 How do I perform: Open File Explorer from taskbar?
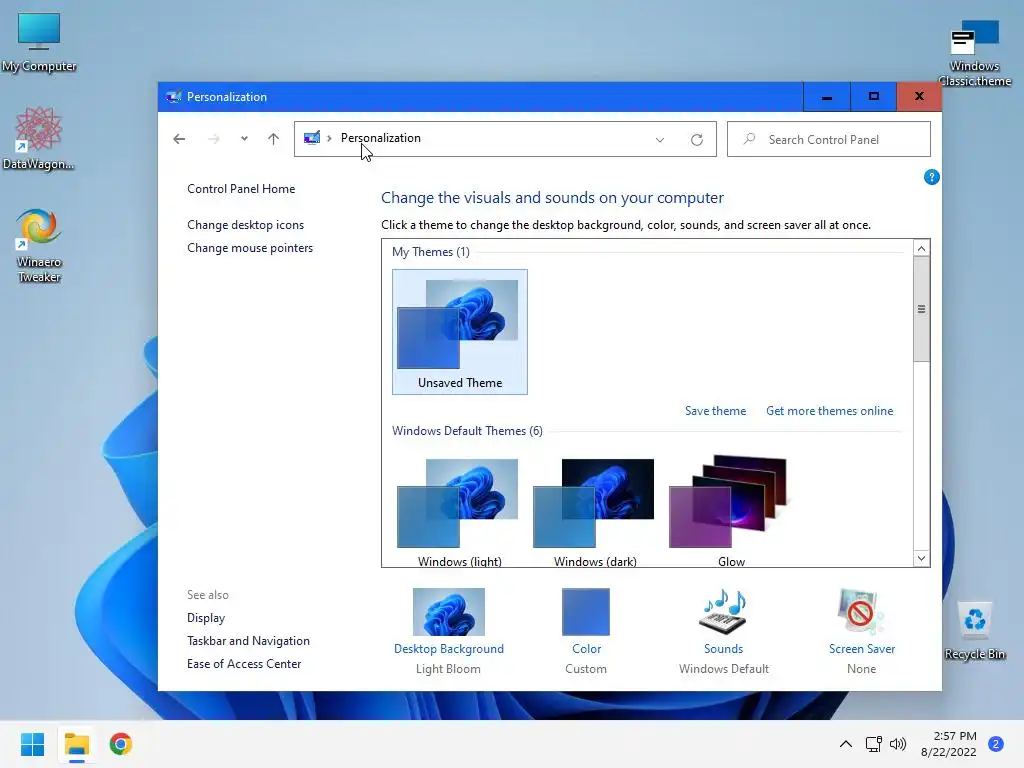pos(76,744)
